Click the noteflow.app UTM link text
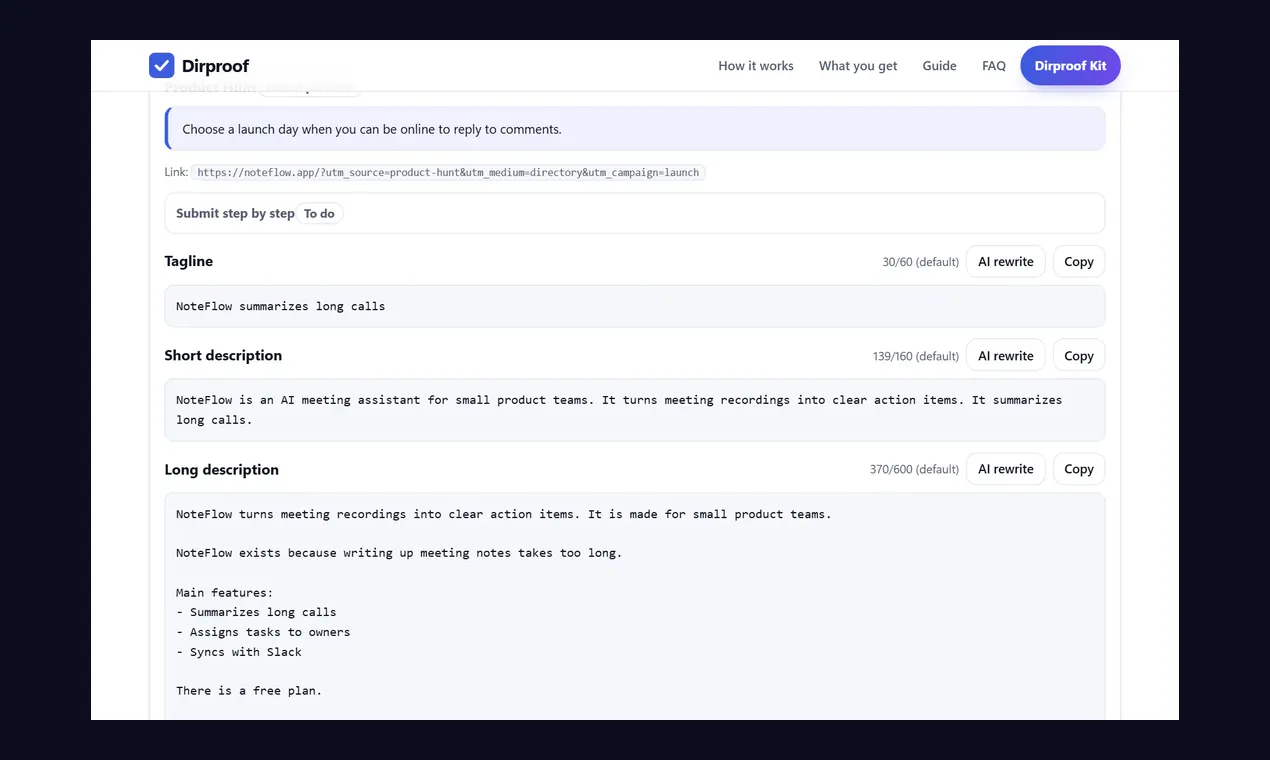 click(448, 173)
